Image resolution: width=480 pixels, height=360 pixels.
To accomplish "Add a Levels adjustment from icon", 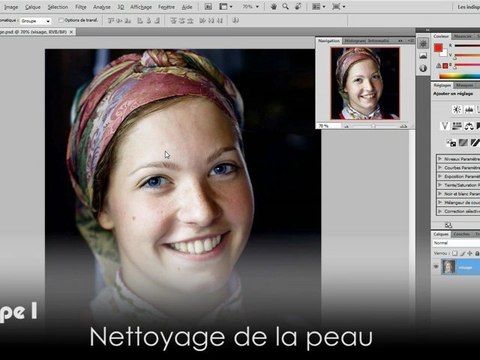I will tap(469, 109).
